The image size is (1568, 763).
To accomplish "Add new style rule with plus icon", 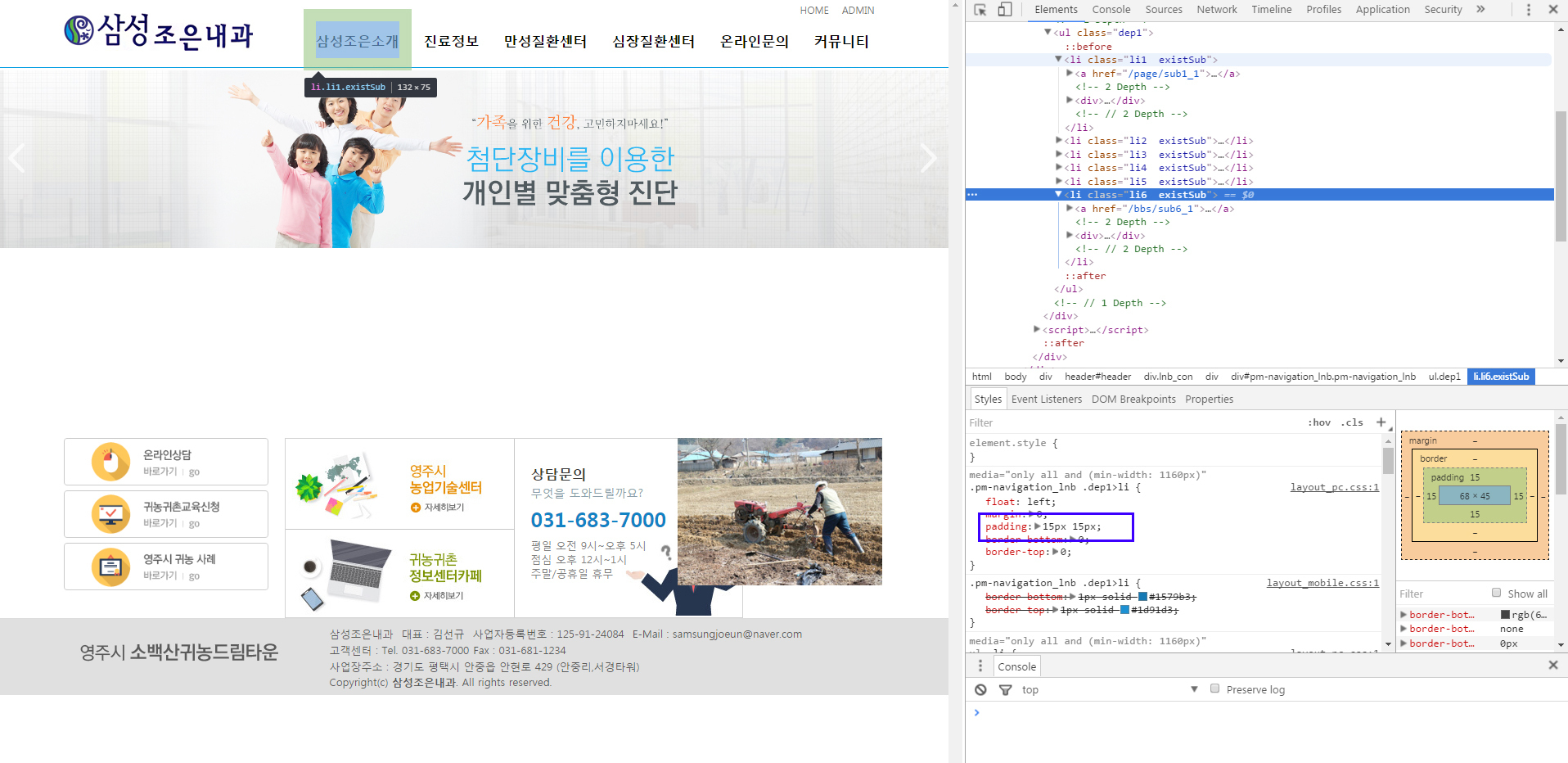I will tap(1381, 422).
